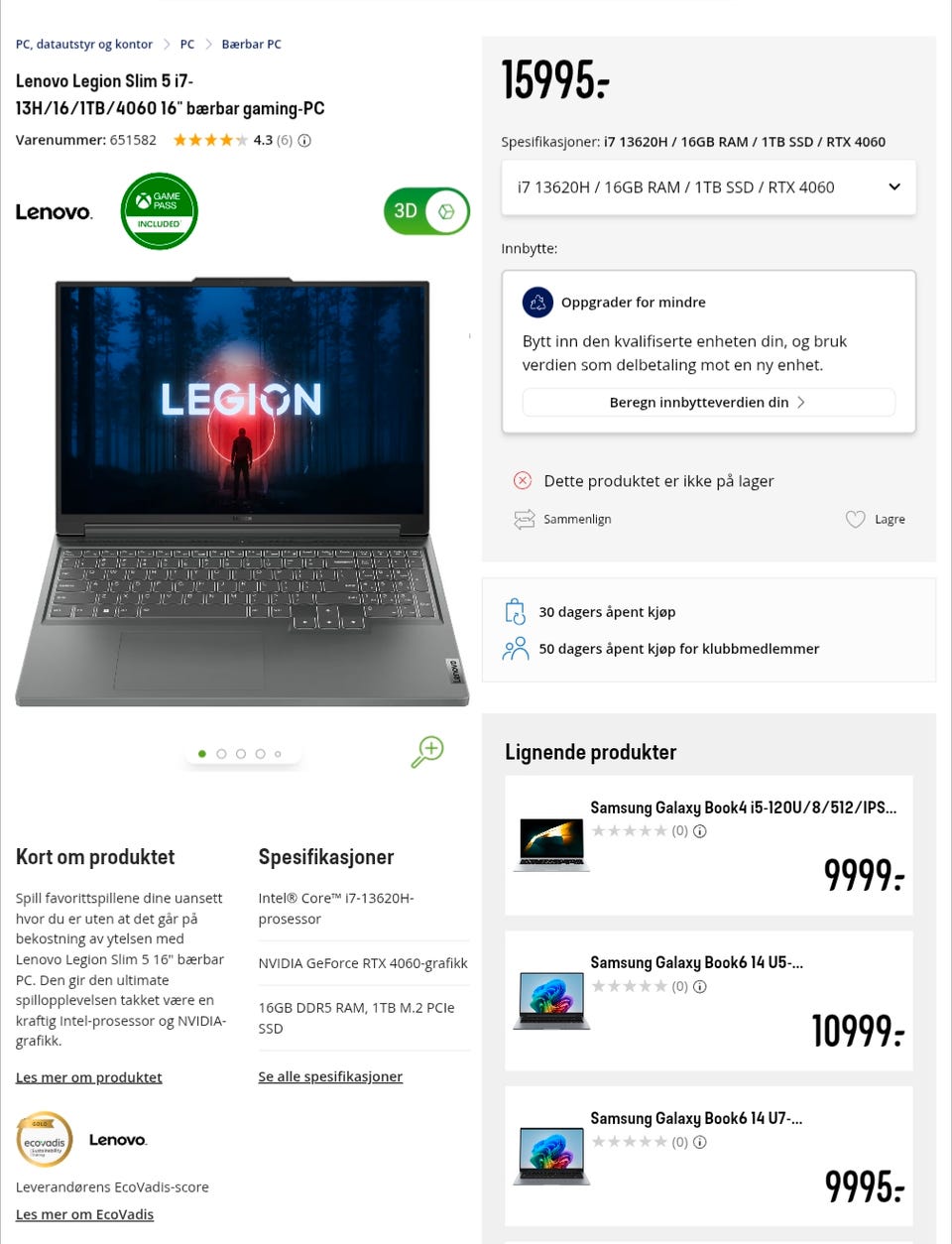
Task: Open Se alle spesifikasjoner link
Action: tap(330, 1076)
